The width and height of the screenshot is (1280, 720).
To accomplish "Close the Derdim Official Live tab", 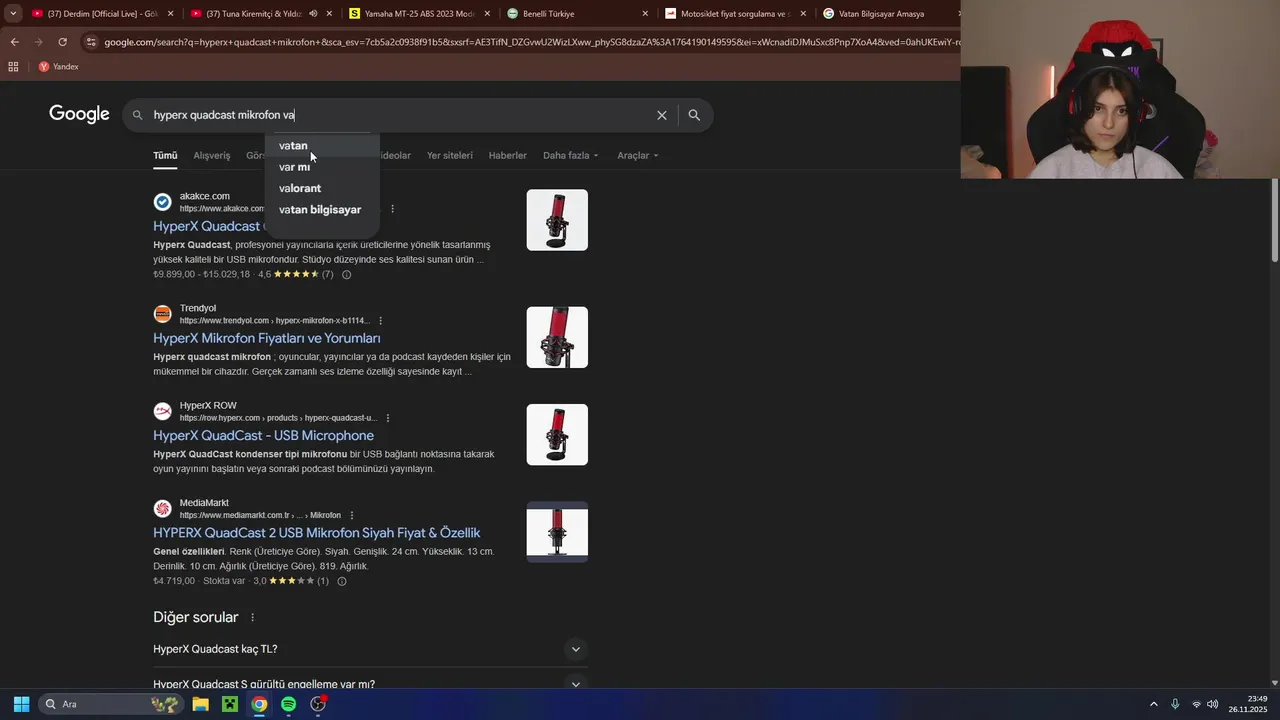I will (171, 14).
